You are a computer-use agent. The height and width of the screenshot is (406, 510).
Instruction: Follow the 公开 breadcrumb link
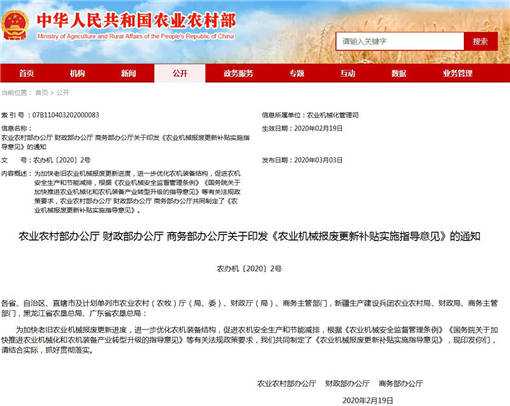(x=62, y=93)
